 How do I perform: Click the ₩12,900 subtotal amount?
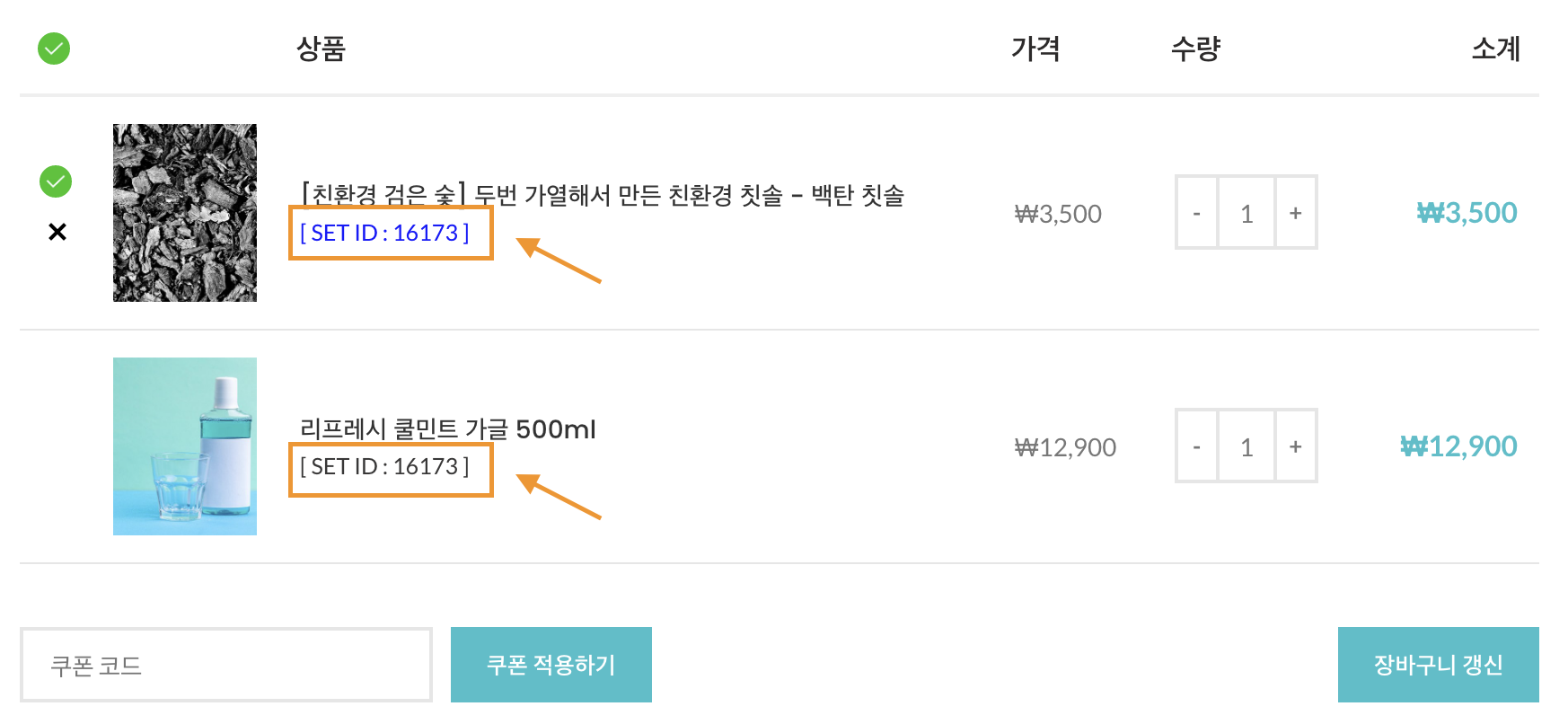pyautogui.click(x=1458, y=446)
